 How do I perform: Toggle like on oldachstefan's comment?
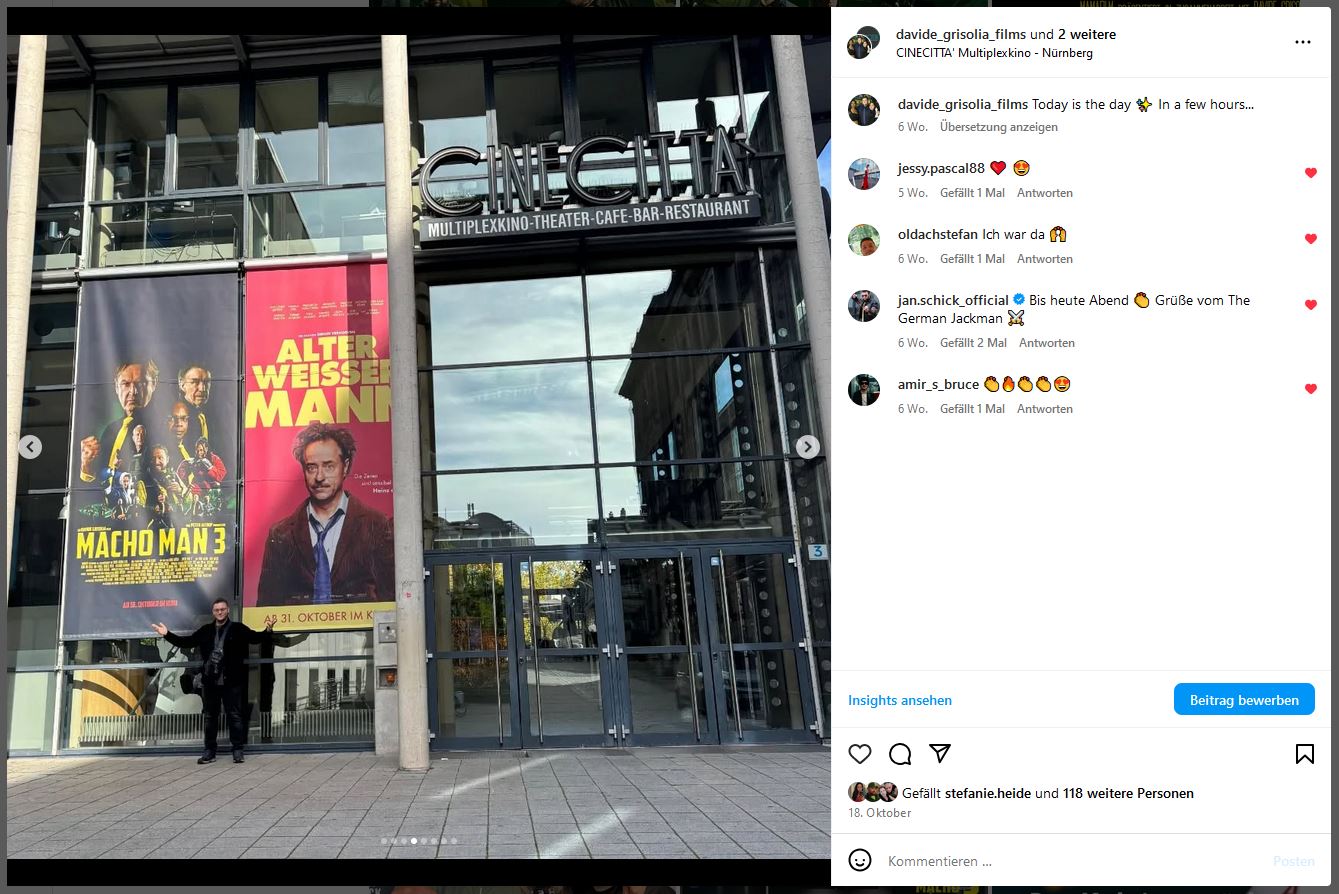[x=1310, y=239]
